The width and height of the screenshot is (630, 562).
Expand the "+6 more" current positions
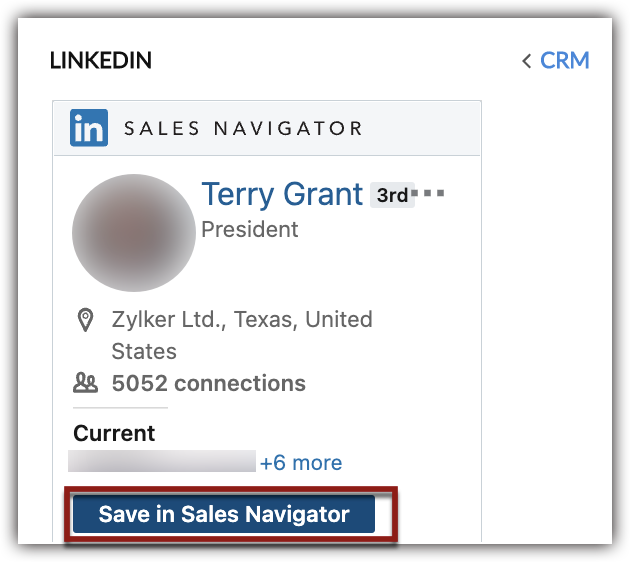pyautogui.click(x=301, y=463)
